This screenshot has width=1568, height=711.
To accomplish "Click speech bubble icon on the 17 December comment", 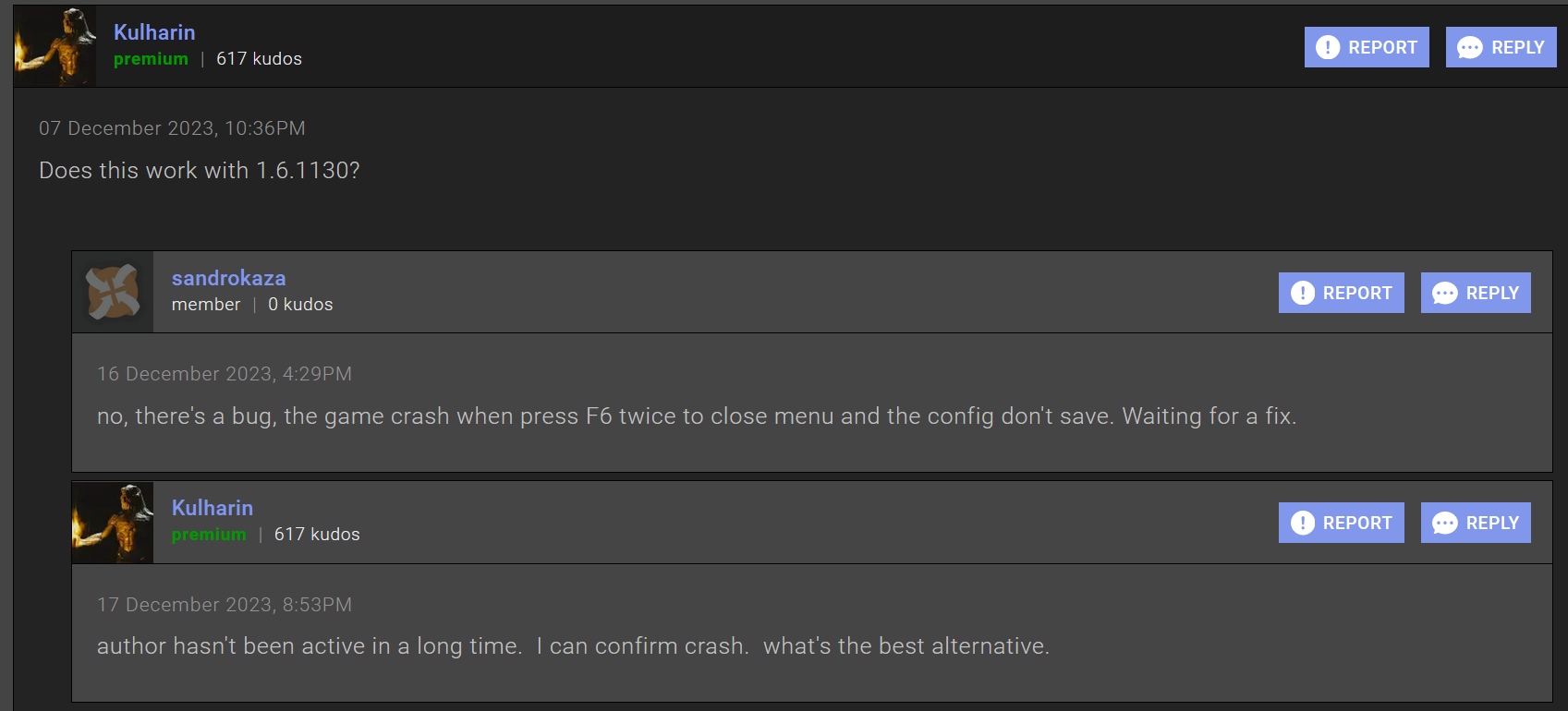I will (x=1444, y=523).
